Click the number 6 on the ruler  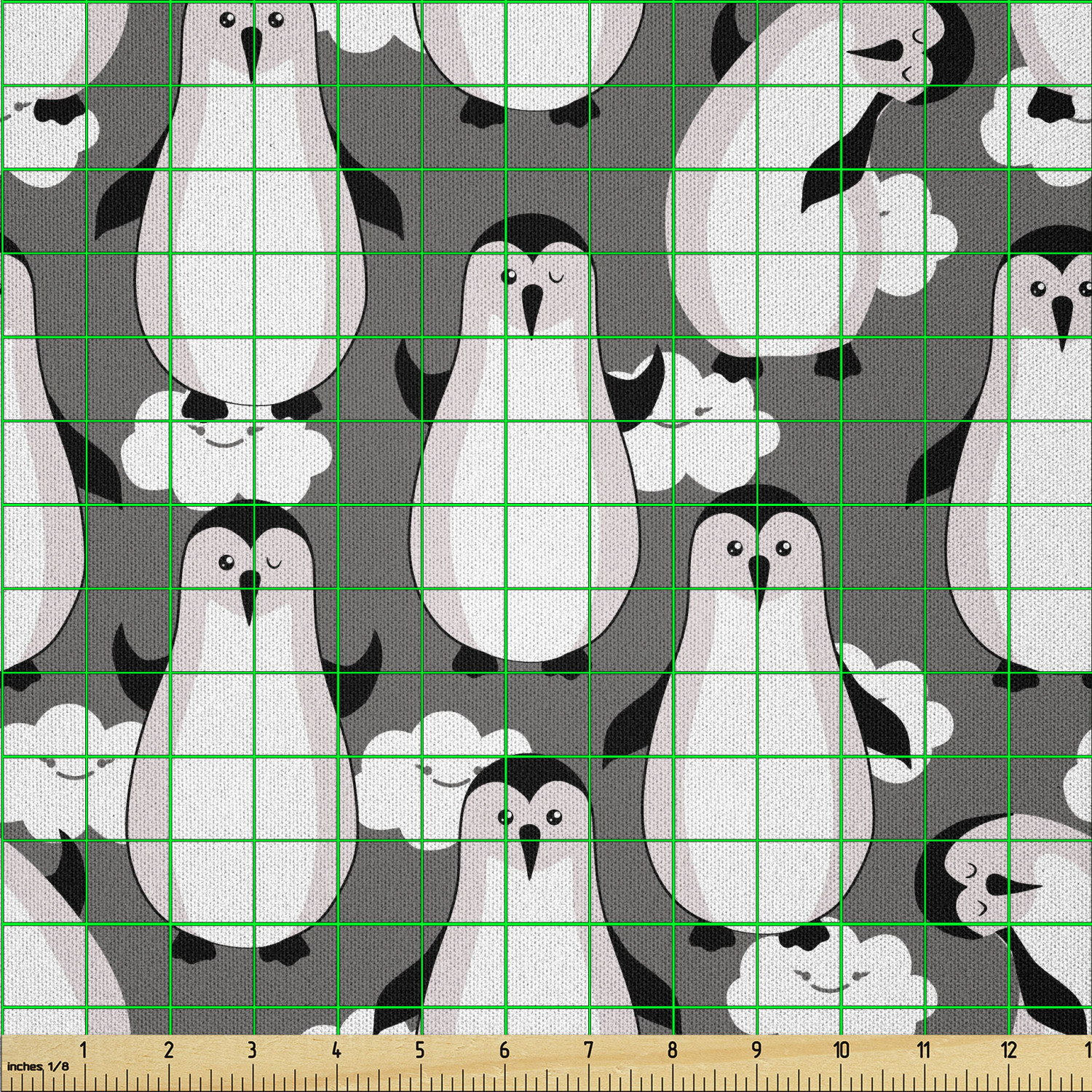pyautogui.click(x=505, y=1050)
